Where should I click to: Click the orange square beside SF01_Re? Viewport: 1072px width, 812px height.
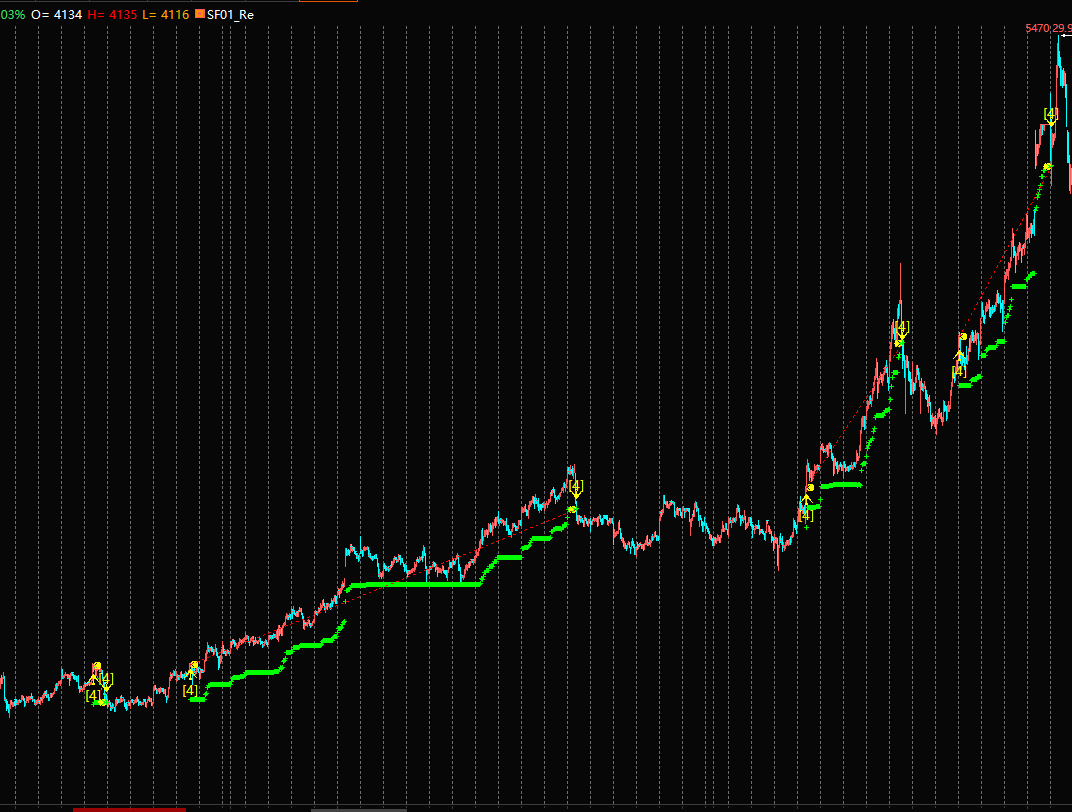pyautogui.click(x=200, y=15)
